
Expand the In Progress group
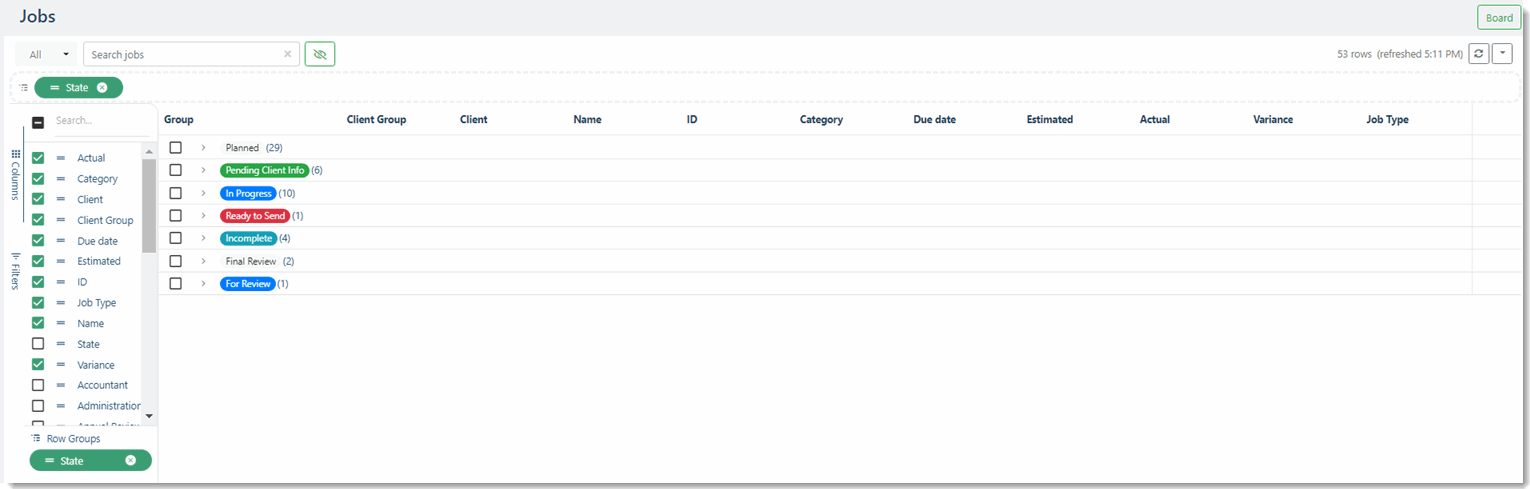coord(203,193)
